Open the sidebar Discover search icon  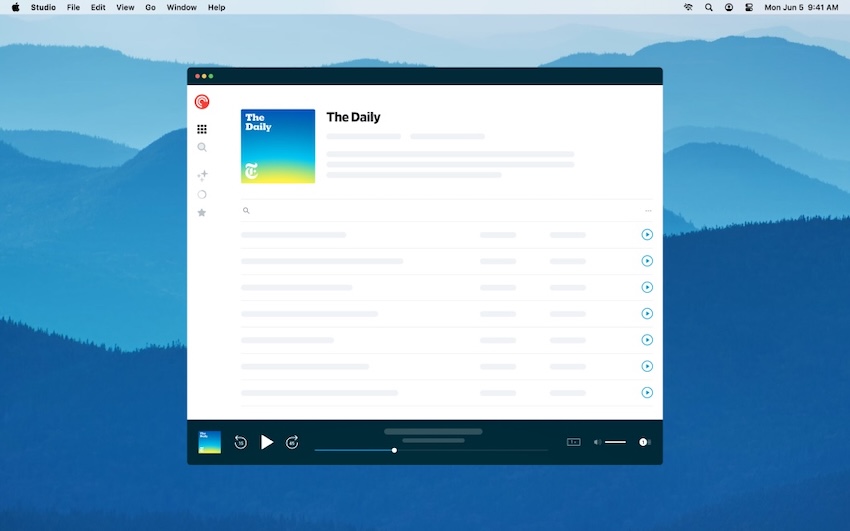point(202,147)
